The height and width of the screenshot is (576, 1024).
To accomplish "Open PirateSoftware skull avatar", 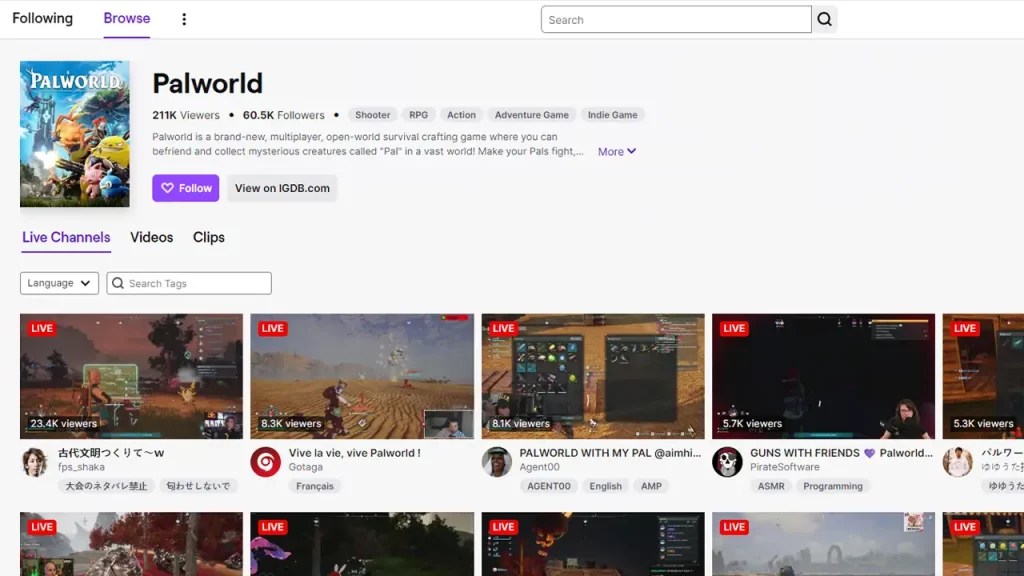I will (727, 462).
